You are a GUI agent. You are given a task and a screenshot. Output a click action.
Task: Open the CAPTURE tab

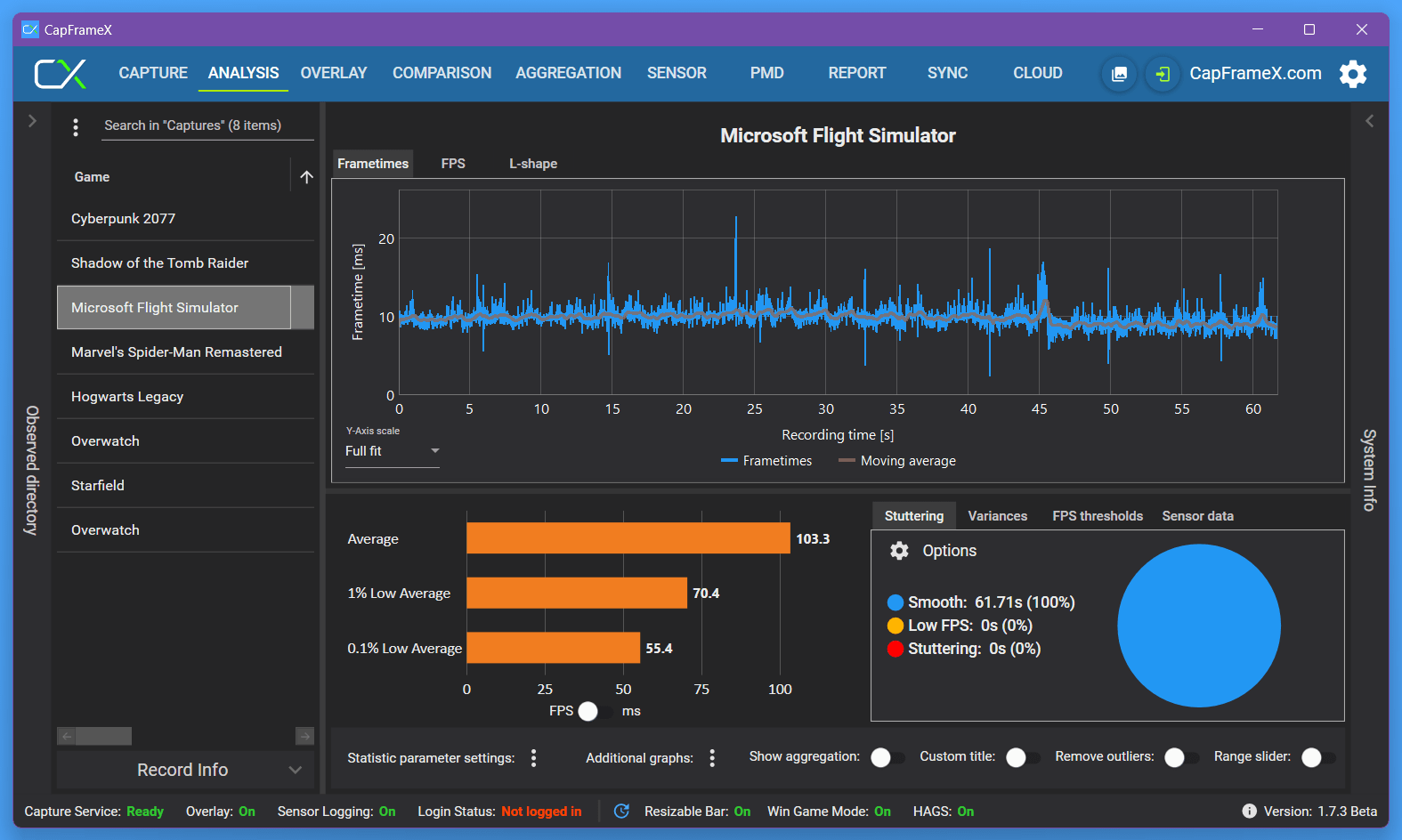click(153, 73)
